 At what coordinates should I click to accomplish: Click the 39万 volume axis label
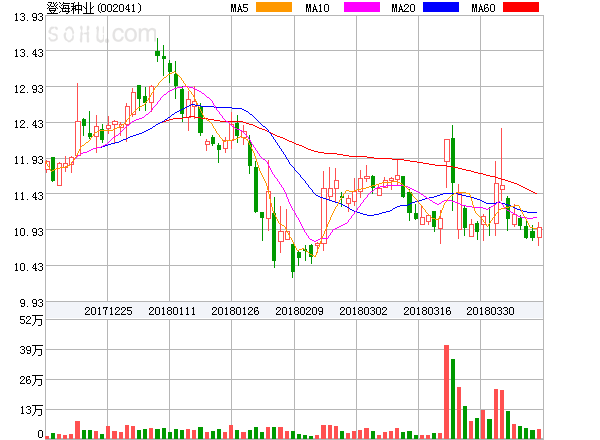click(31, 350)
